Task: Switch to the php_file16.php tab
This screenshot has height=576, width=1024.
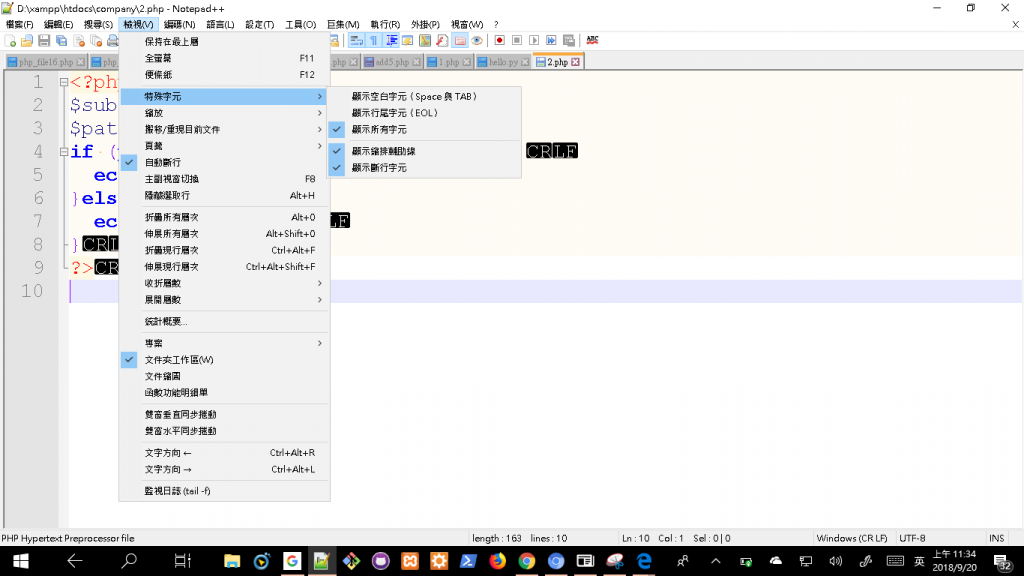Action: point(45,62)
